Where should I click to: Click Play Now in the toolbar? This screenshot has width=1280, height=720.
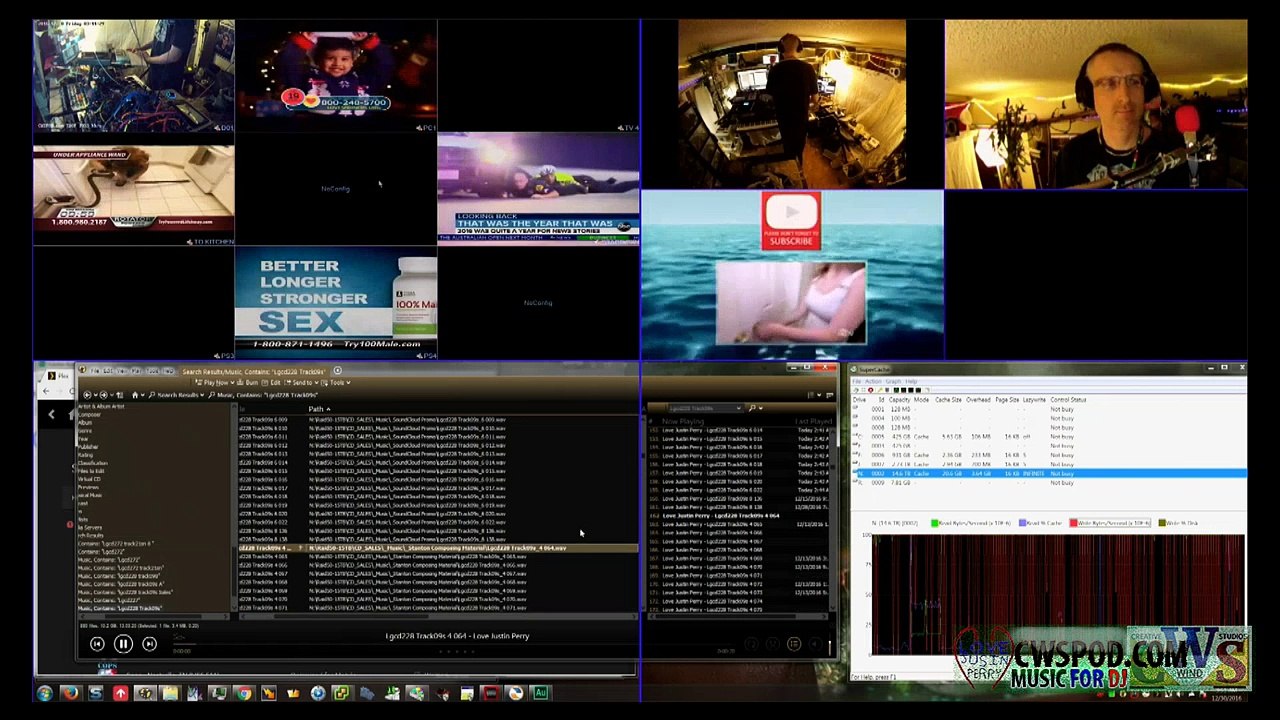[212, 383]
